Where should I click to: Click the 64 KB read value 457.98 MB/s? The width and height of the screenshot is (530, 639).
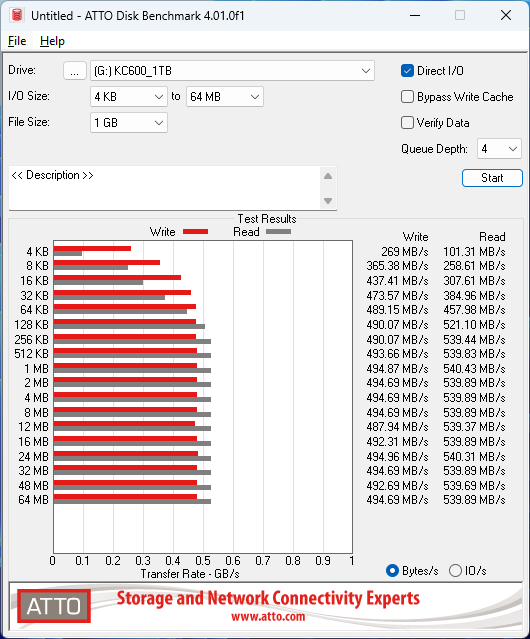(x=474, y=310)
